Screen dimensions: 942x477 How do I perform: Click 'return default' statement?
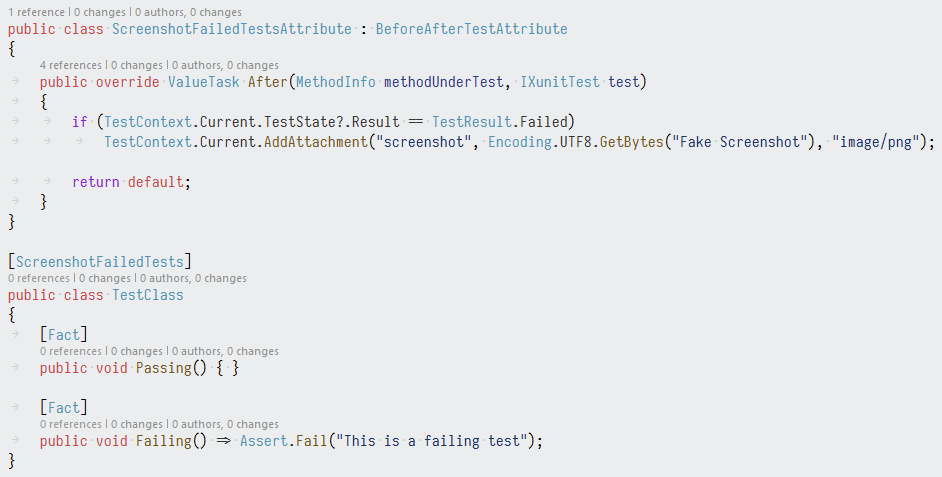click(132, 182)
